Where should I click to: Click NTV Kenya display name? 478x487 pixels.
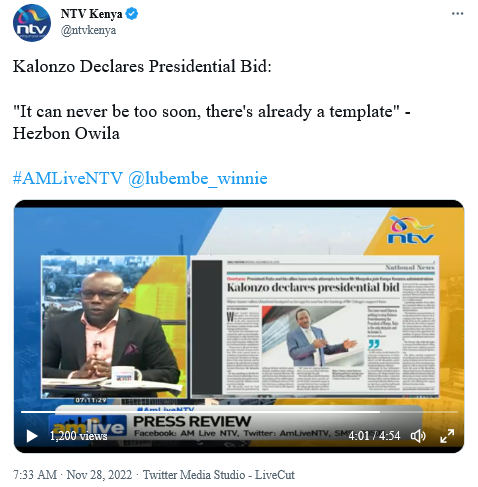click(92, 14)
